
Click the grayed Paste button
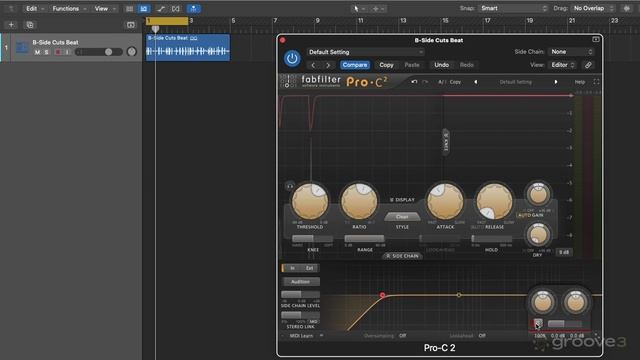tap(412, 65)
